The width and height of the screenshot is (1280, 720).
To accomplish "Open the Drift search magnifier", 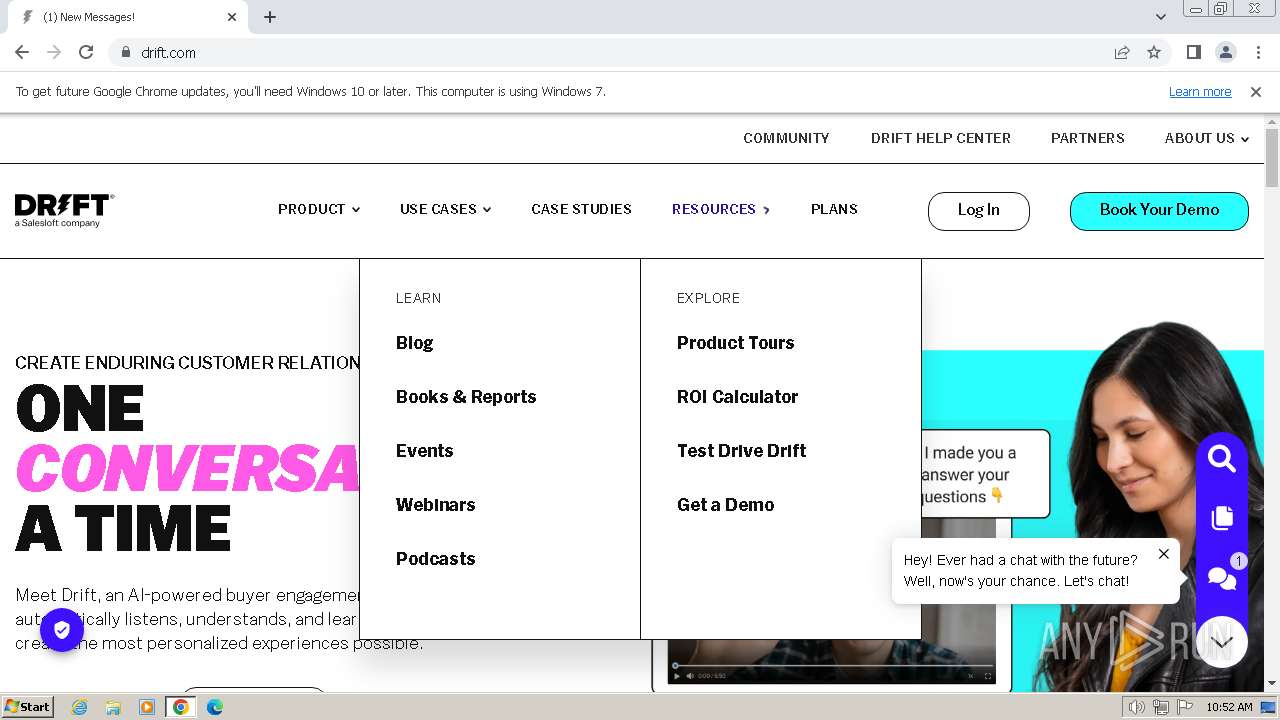I will [1221, 459].
